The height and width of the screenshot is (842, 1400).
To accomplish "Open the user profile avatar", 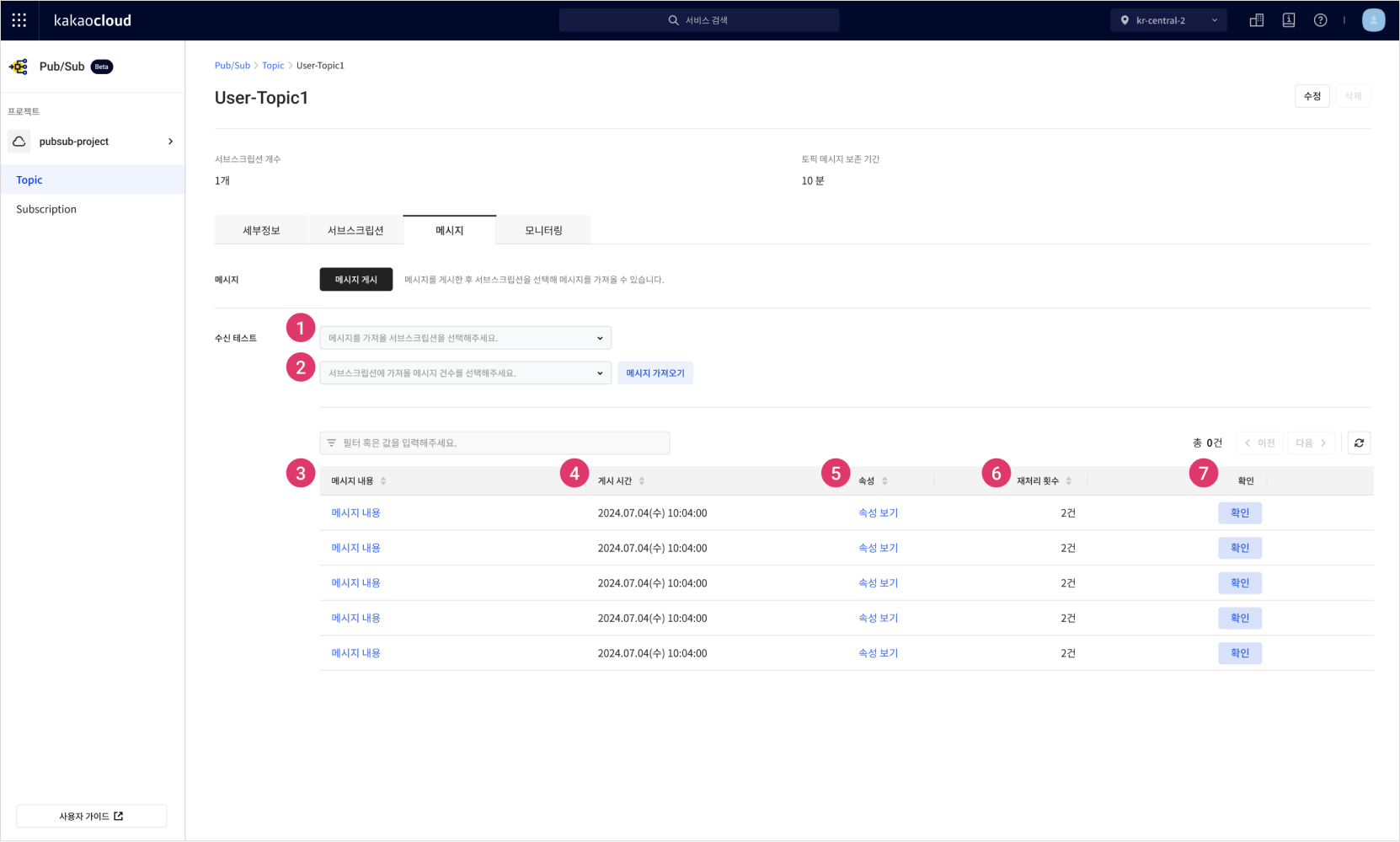I will (1373, 20).
